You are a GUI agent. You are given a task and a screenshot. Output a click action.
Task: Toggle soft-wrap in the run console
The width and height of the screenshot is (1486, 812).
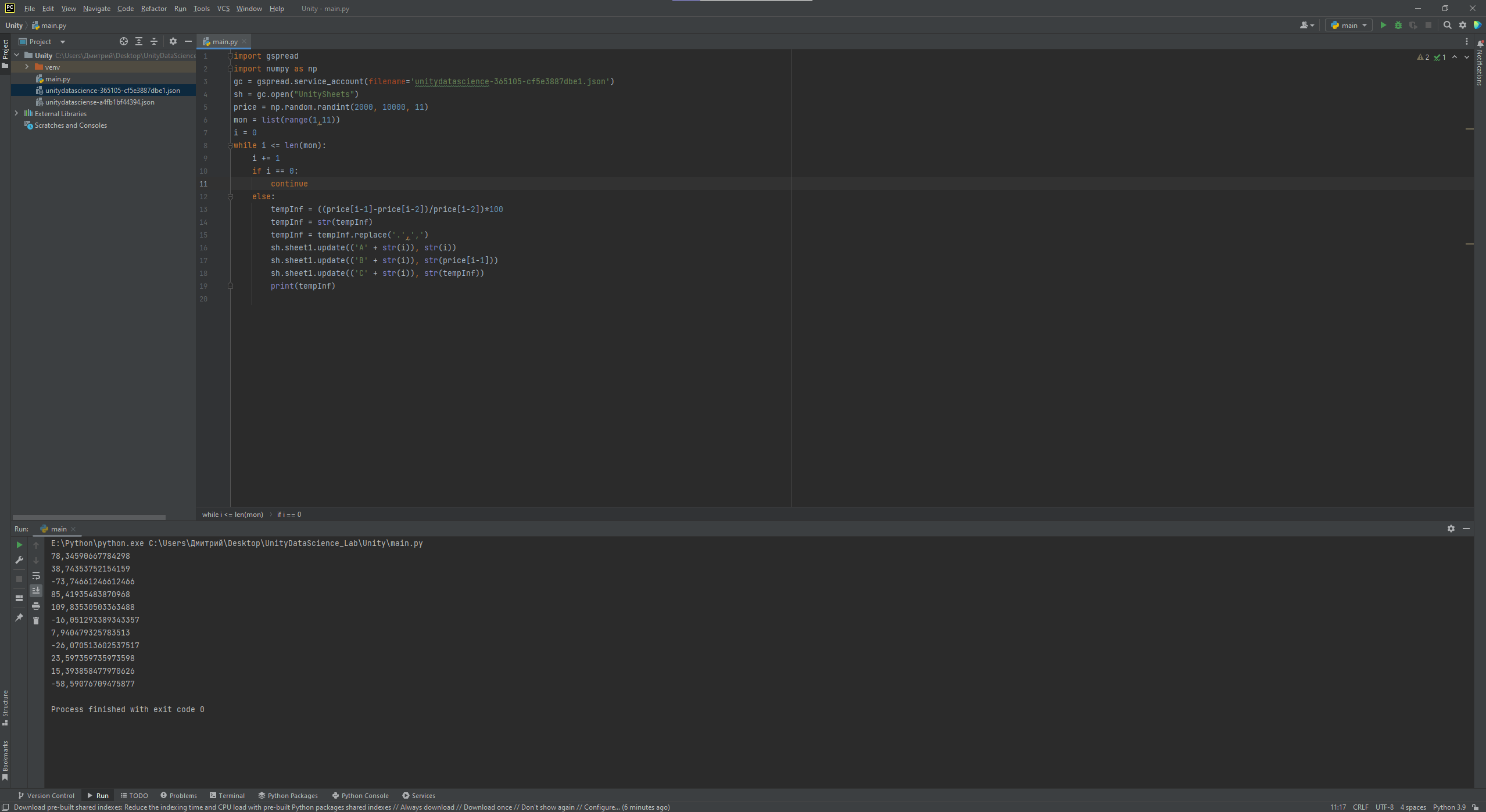tap(36, 576)
